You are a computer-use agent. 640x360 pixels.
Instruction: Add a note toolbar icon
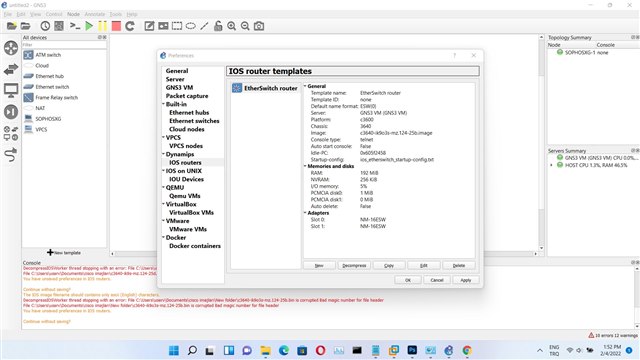coord(149,26)
